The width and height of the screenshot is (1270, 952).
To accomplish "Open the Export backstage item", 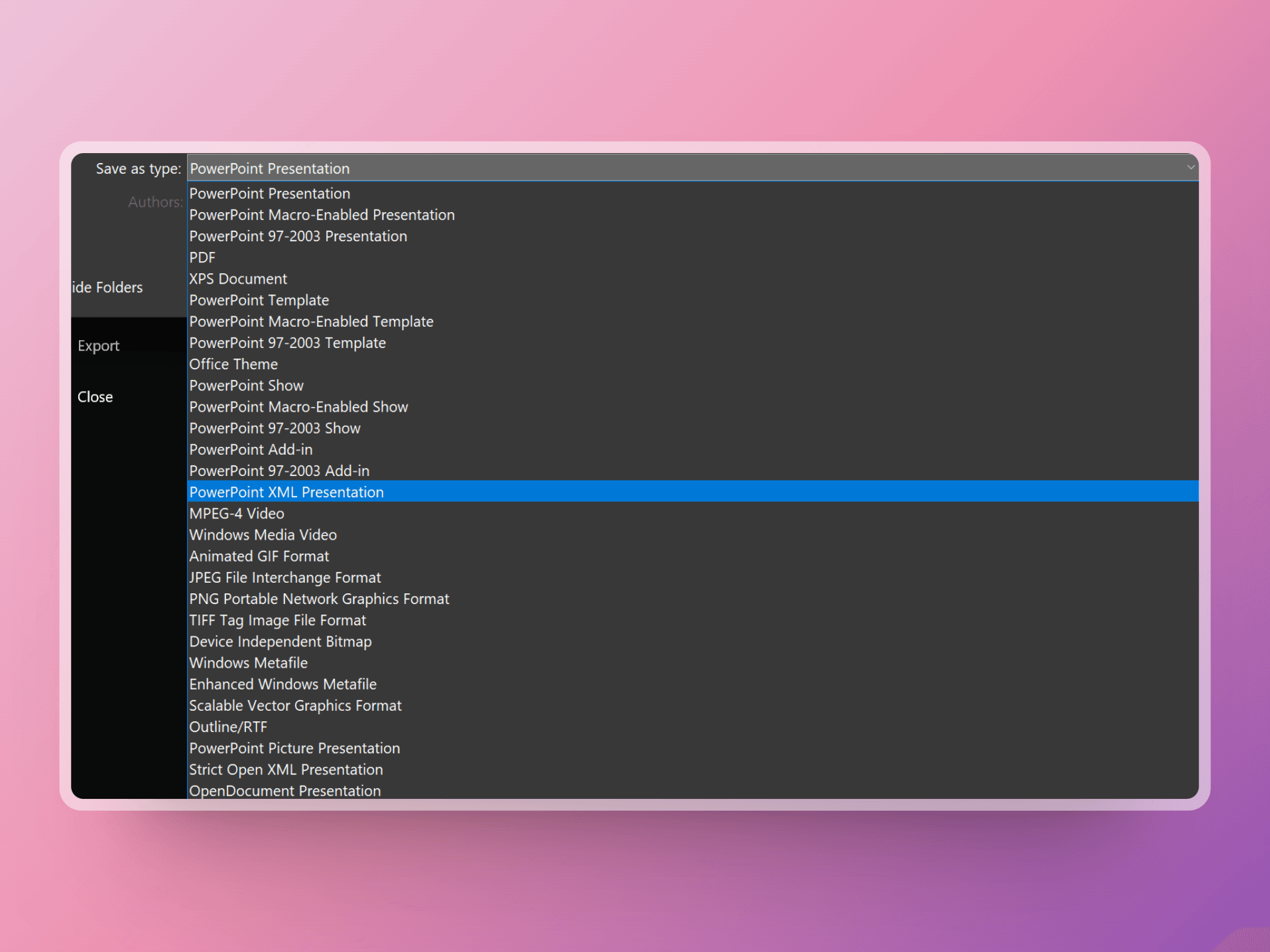I will click(x=98, y=346).
